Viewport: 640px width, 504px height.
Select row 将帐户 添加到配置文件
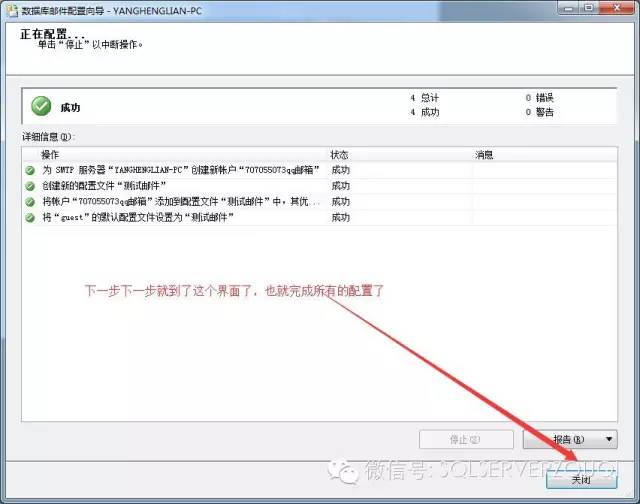point(320,202)
